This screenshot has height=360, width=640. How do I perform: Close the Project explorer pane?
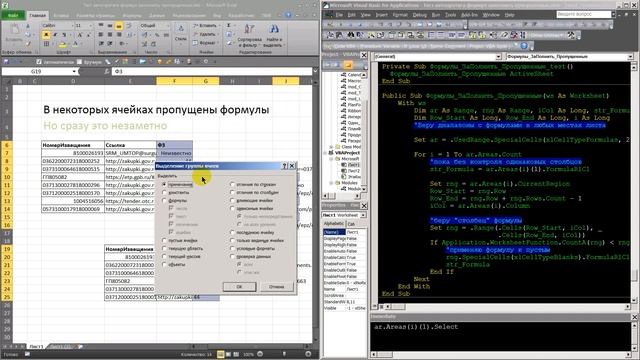(364, 55)
